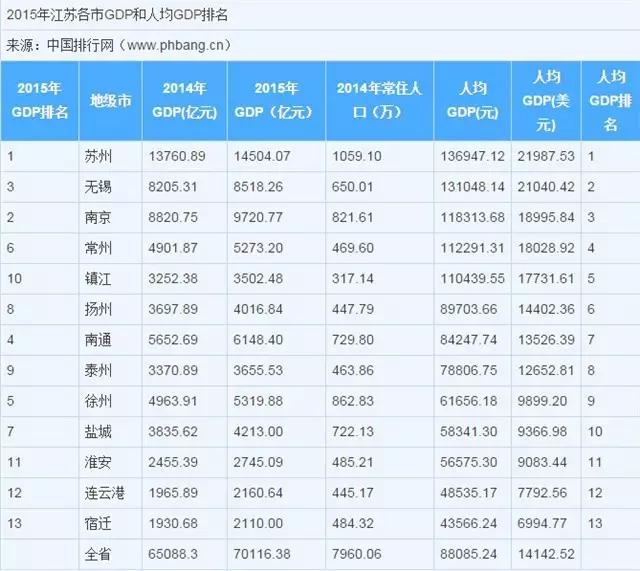Screen dimensions: 640x571
Task: Click population value 821.61
Action: click(x=353, y=217)
